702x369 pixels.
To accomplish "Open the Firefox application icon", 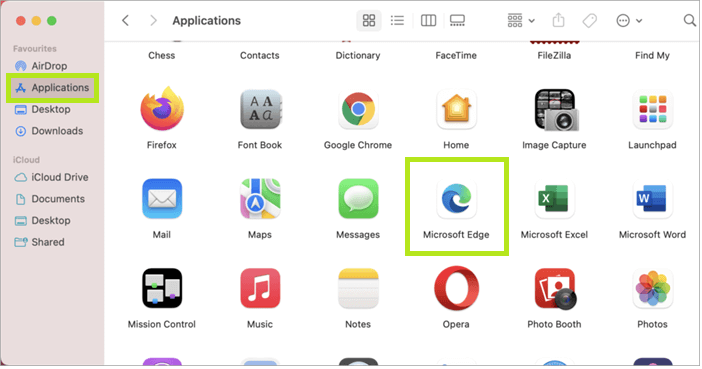I will click(162, 109).
